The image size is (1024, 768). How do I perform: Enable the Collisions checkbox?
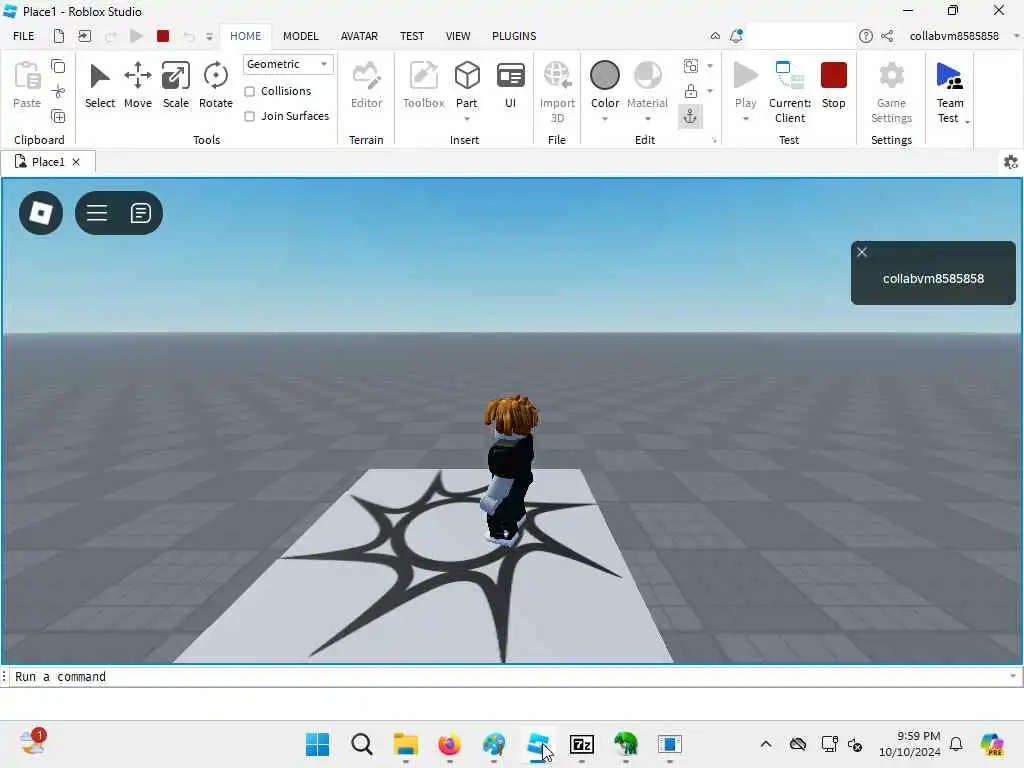click(x=249, y=91)
